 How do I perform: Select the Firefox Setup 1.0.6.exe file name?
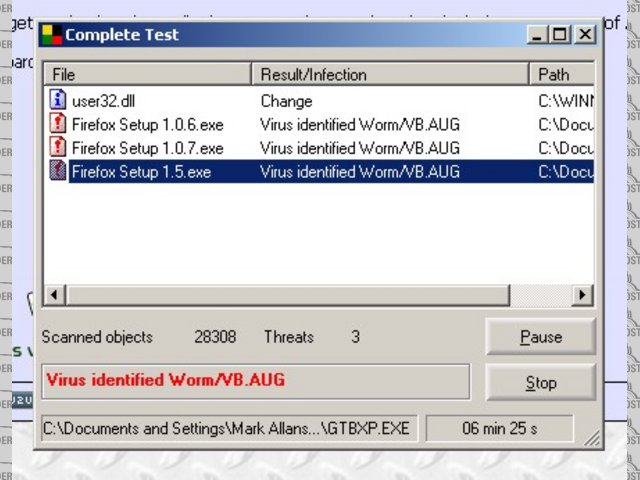(x=148, y=124)
